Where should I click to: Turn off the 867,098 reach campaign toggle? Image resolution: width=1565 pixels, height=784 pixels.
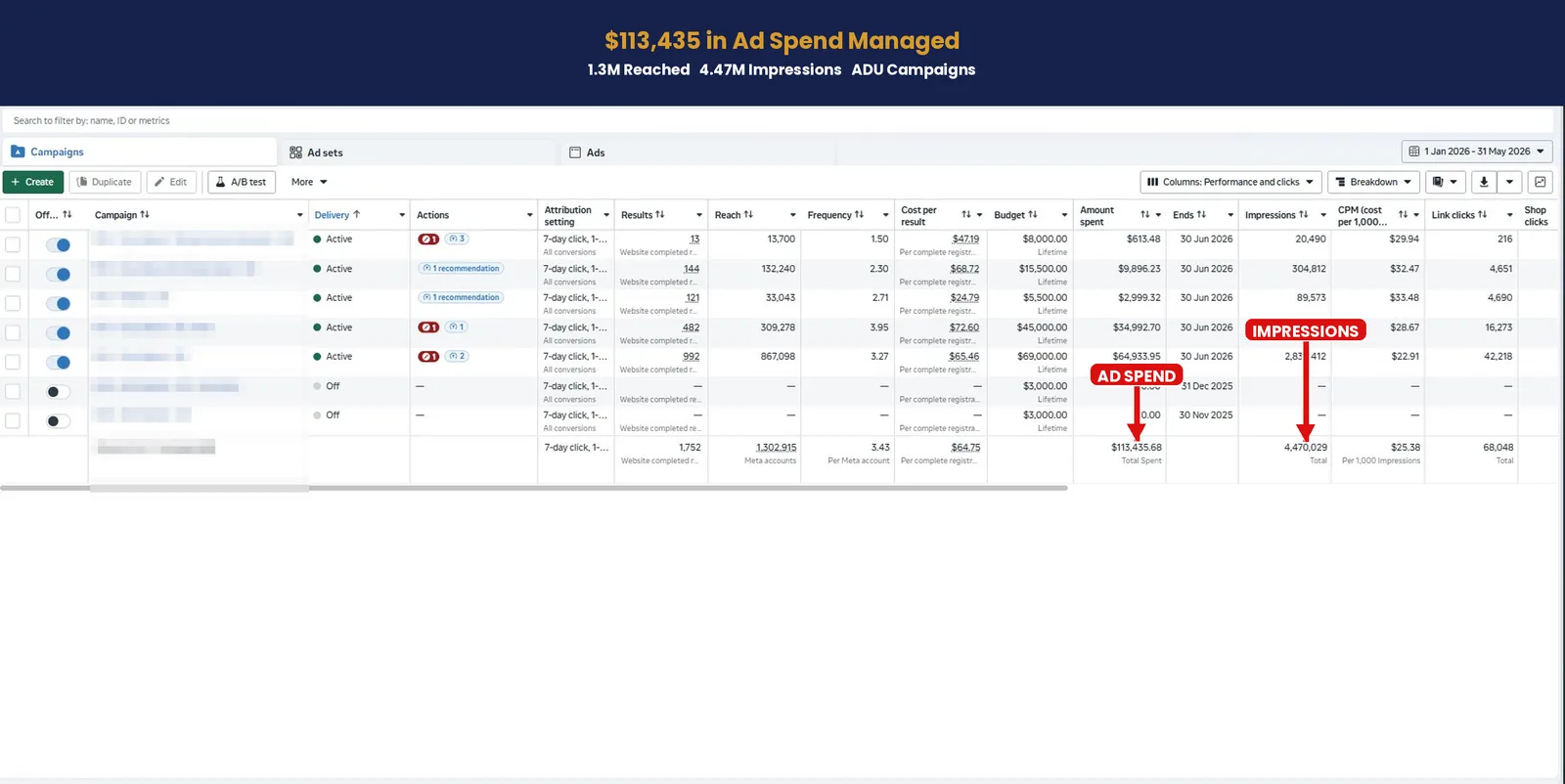(59, 363)
